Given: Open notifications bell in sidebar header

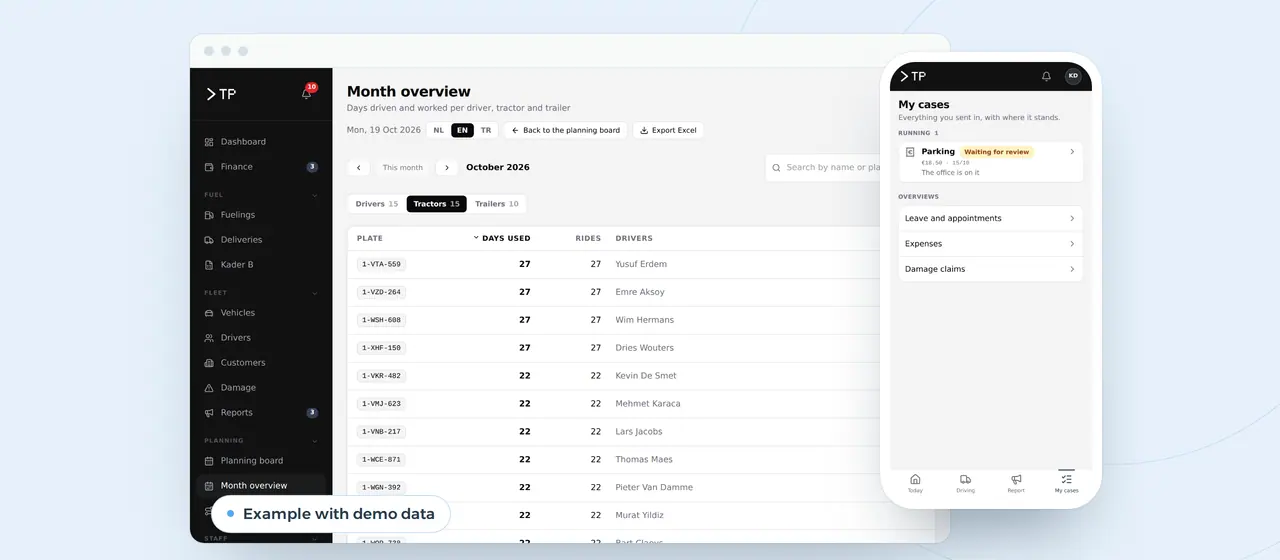Looking at the screenshot, I should pyautogui.click(x=307, y=93).
